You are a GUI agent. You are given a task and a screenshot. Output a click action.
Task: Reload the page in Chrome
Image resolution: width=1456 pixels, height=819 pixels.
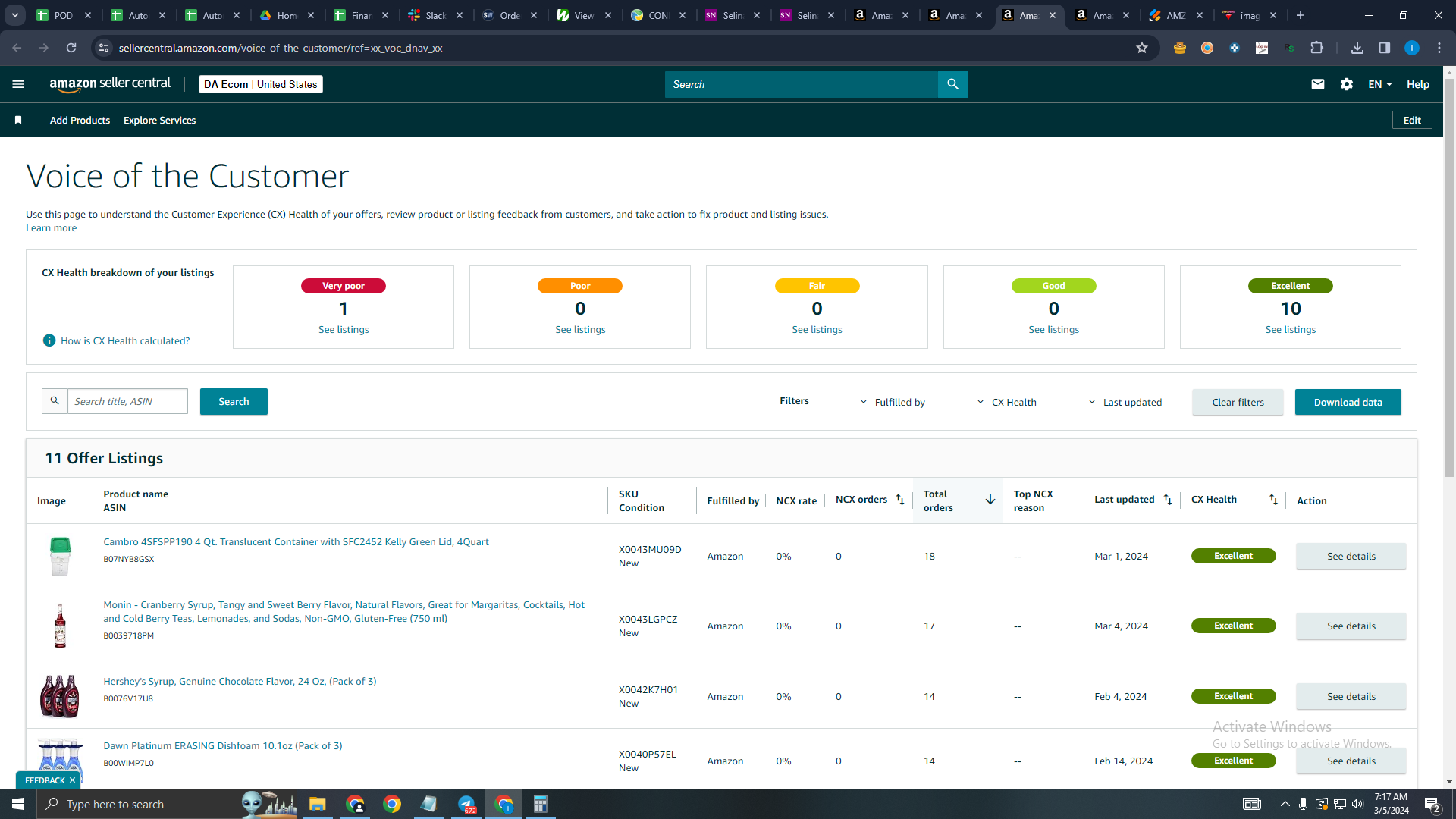pyautogui.click(x=71, y=48)
